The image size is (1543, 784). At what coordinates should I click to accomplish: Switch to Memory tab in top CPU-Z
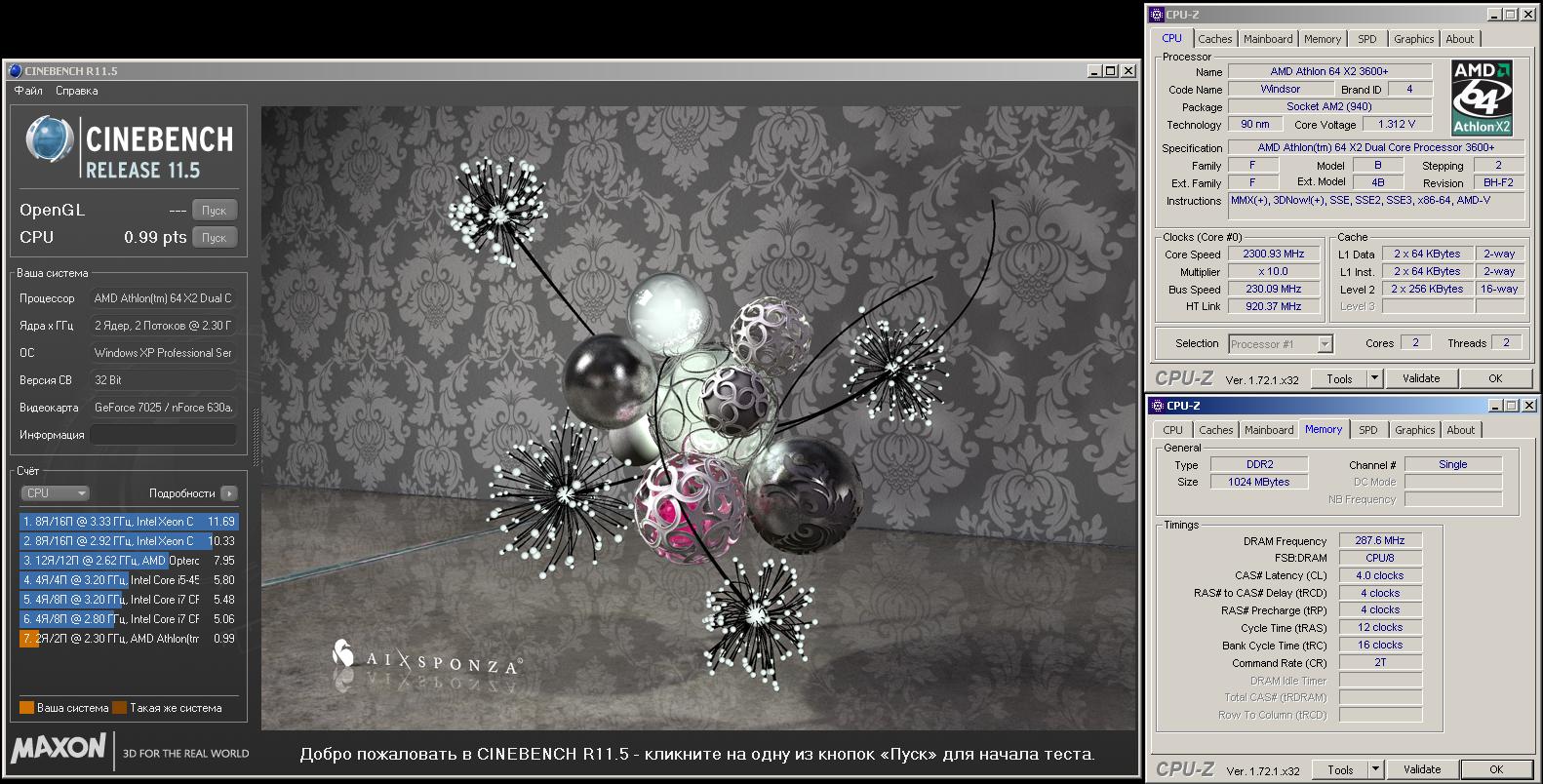tap(1323, 39)
